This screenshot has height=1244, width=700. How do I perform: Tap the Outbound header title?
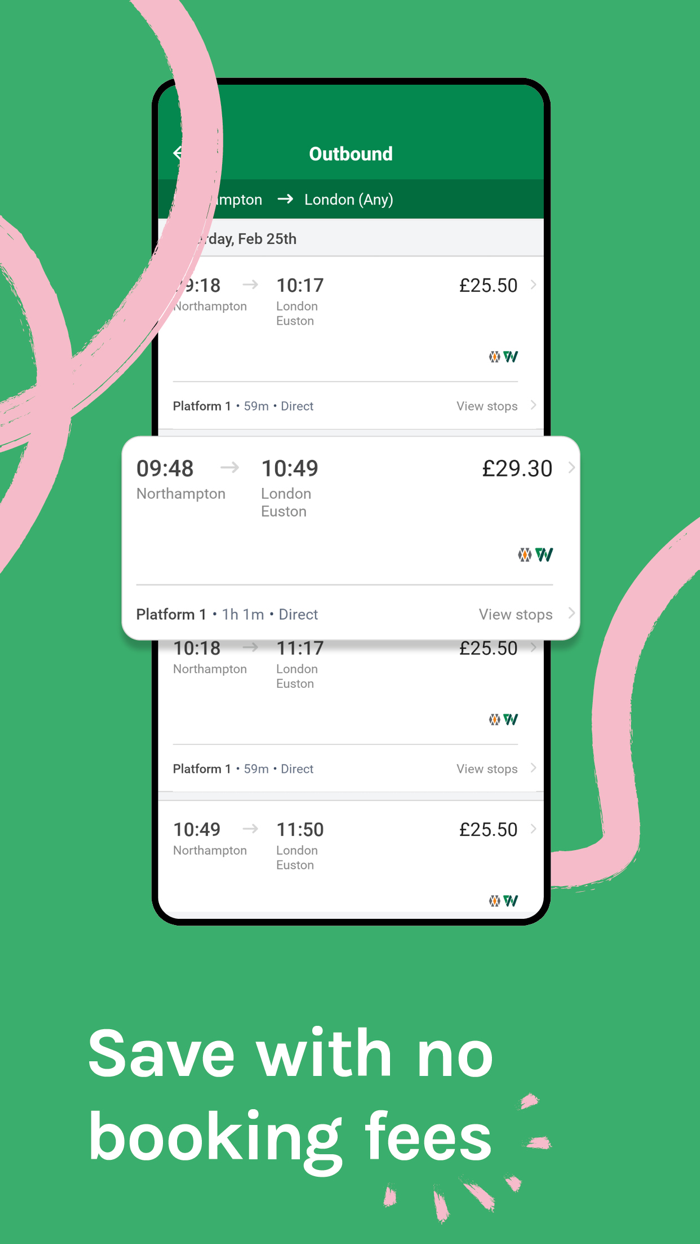(351, 154)
